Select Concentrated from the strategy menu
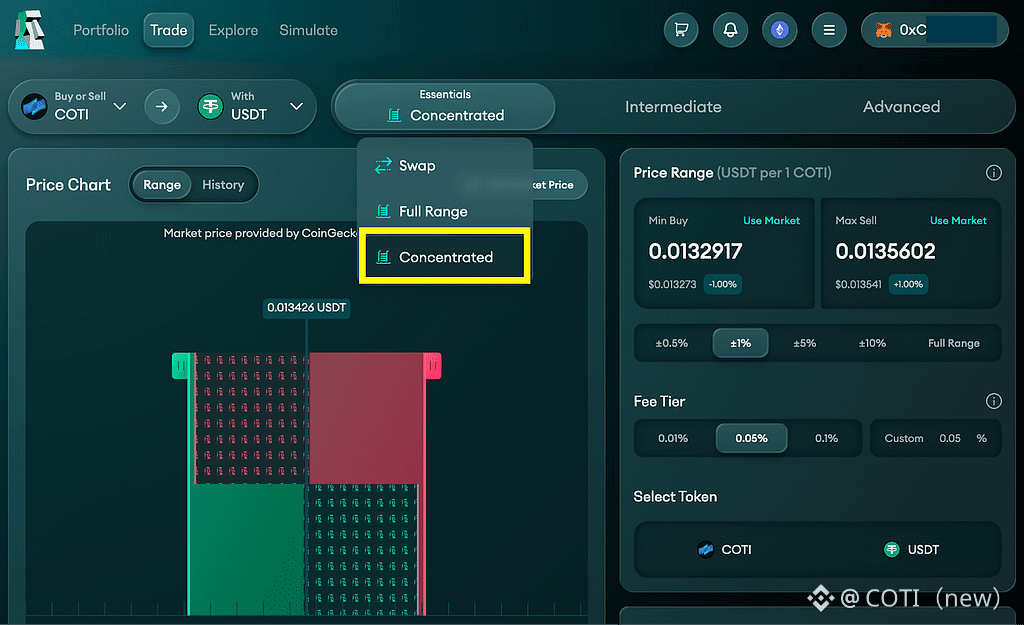The image size is (1024, 625). [445, 257]
